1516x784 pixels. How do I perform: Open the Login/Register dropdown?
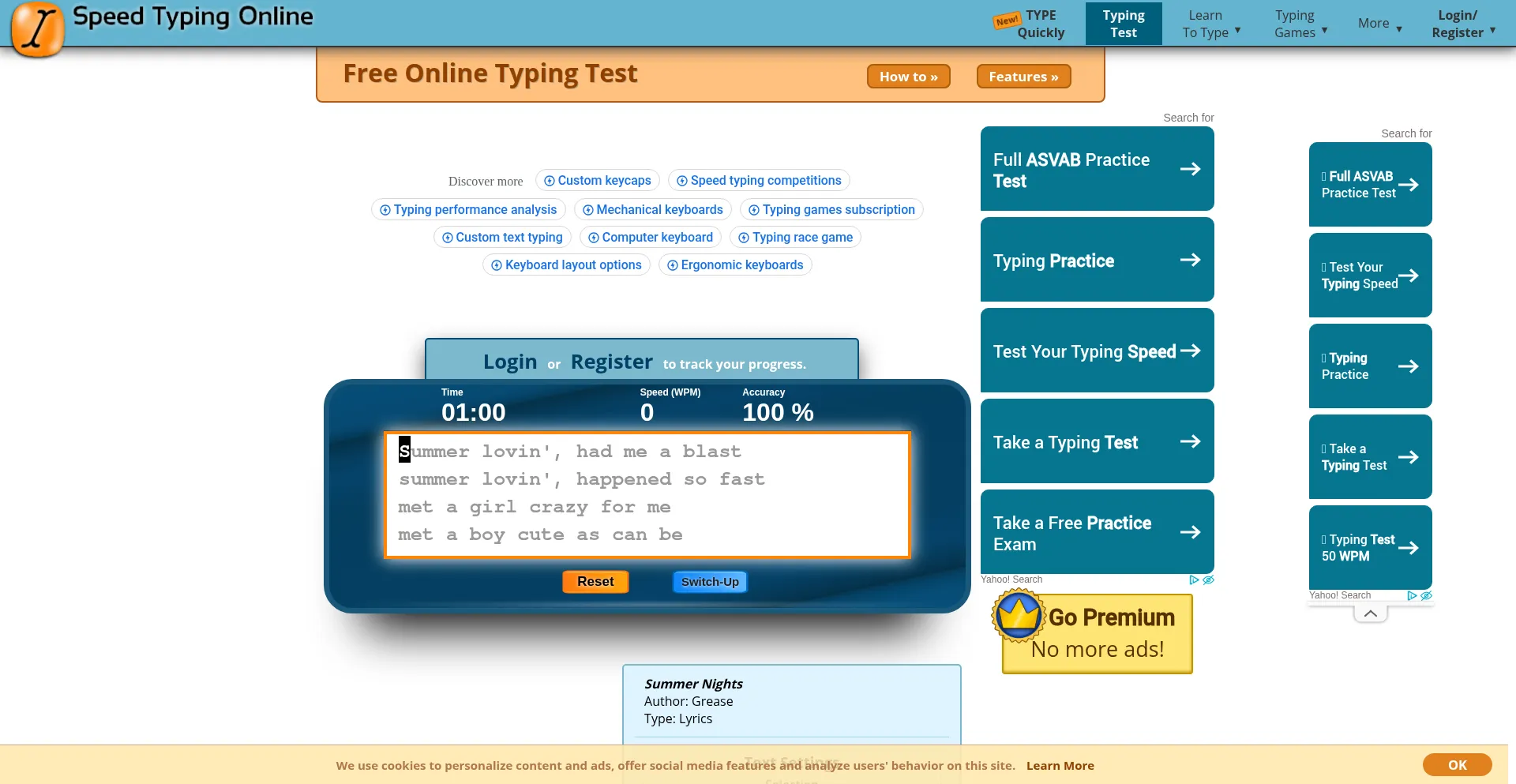click(1463, 24)
